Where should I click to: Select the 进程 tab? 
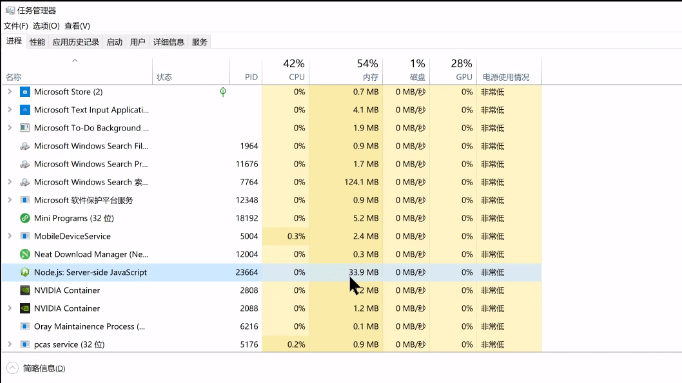pos(14,41)
